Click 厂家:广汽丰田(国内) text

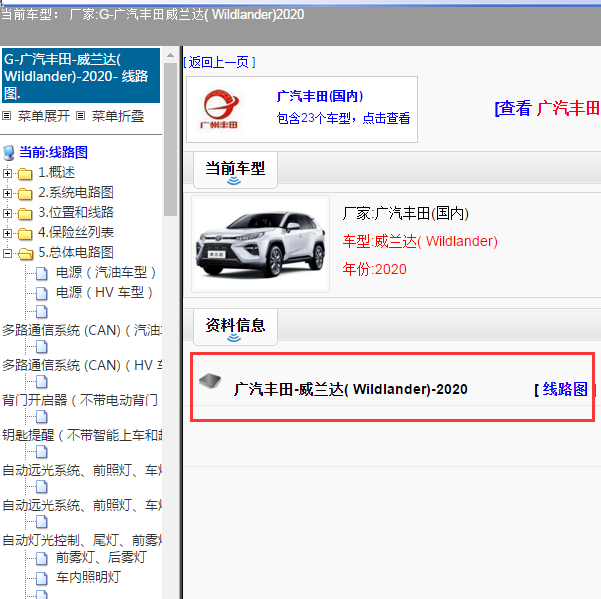[x=406, y=213]
